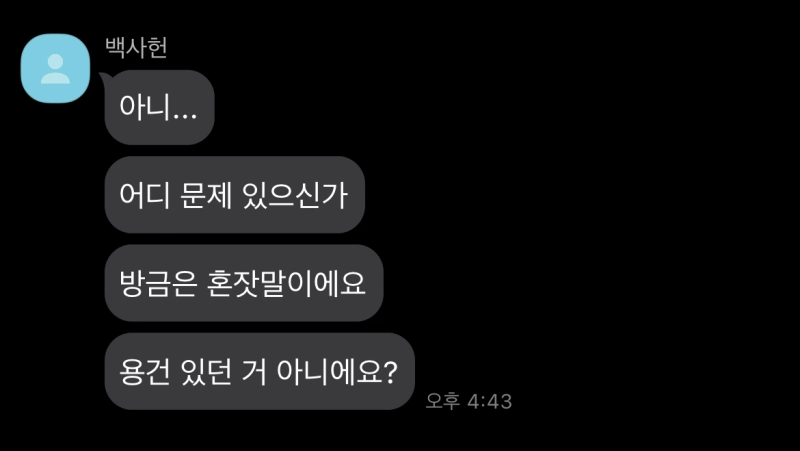Click the pointed tail of the first bubble
Screen dimensions: 800x451
point(104,77)
